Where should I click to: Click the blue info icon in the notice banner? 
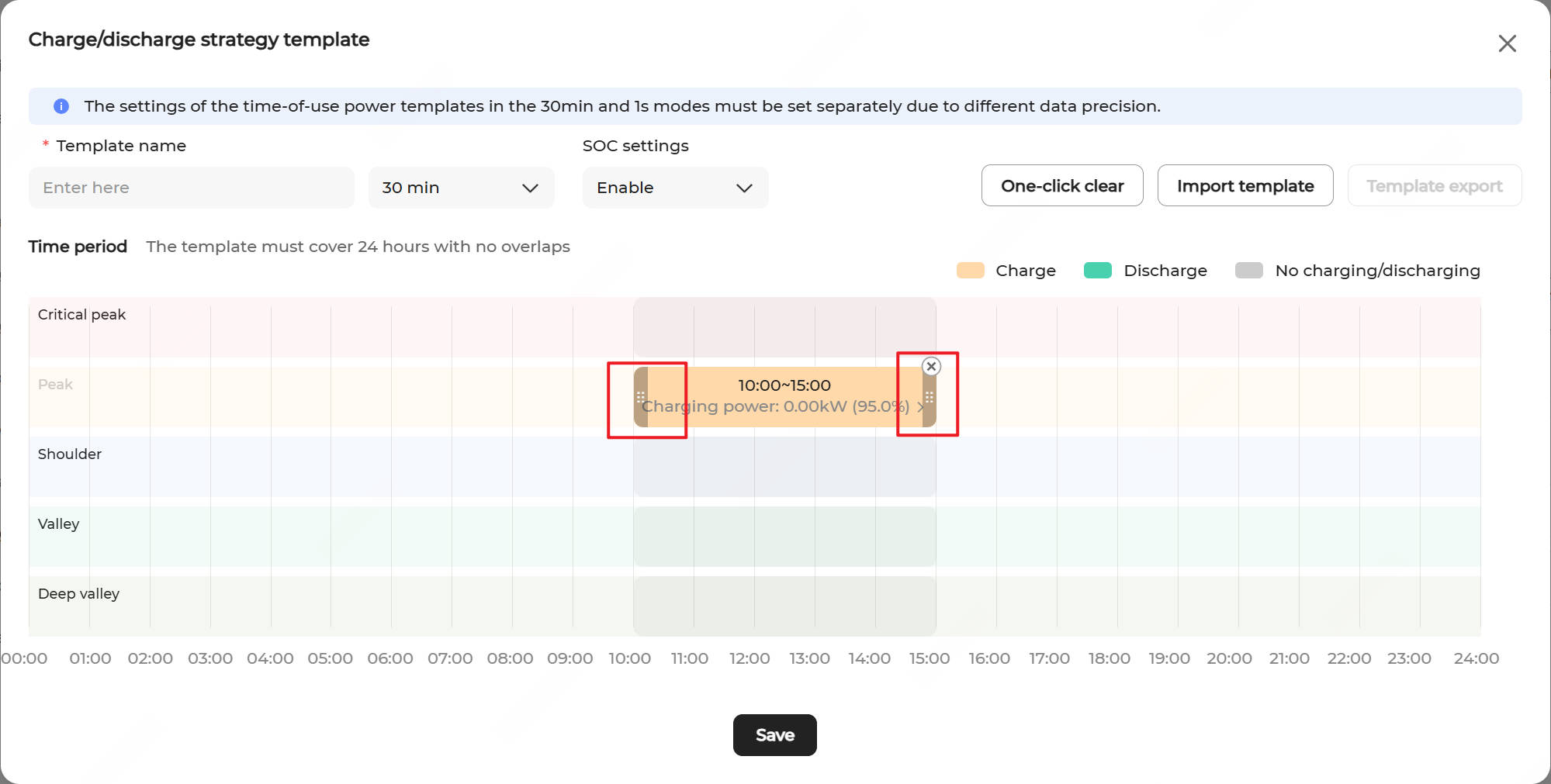[61, 106]
